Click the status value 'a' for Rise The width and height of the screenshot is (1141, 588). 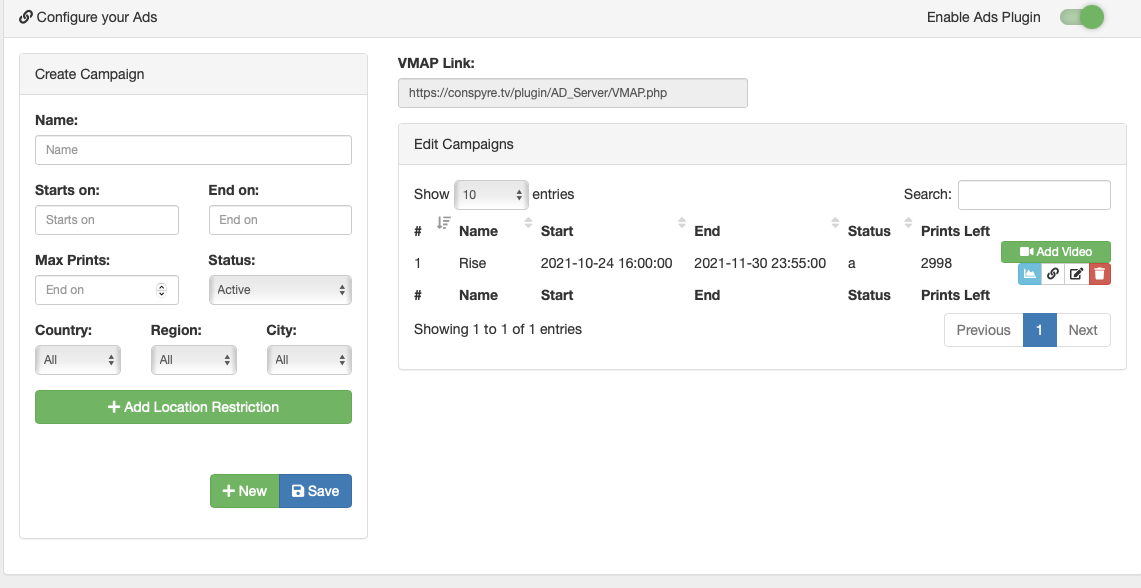(851, 263)
